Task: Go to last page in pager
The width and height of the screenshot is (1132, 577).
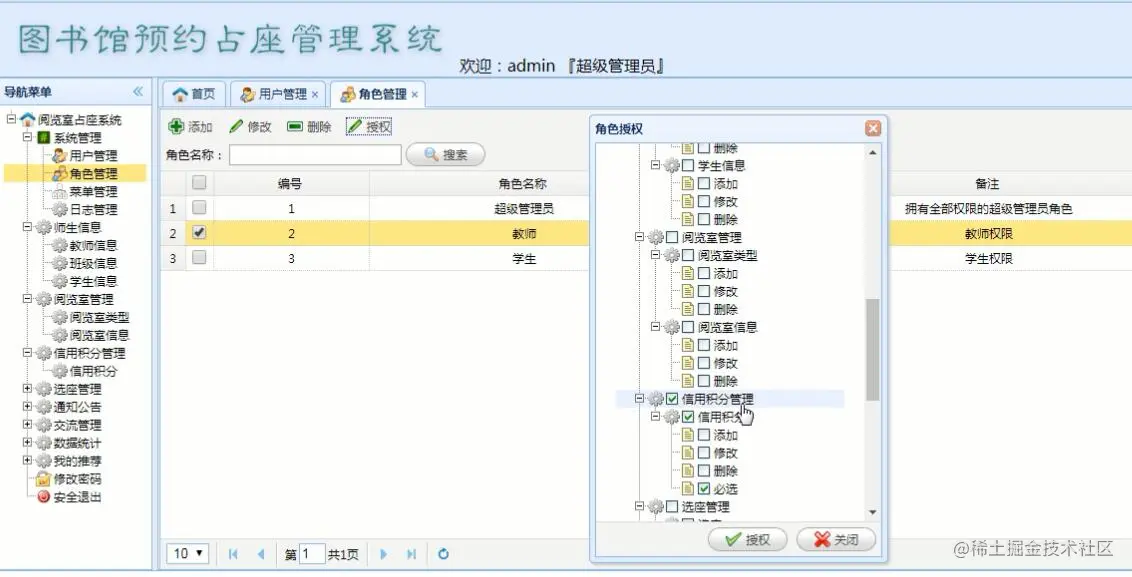Action: (x=412, y=554)
